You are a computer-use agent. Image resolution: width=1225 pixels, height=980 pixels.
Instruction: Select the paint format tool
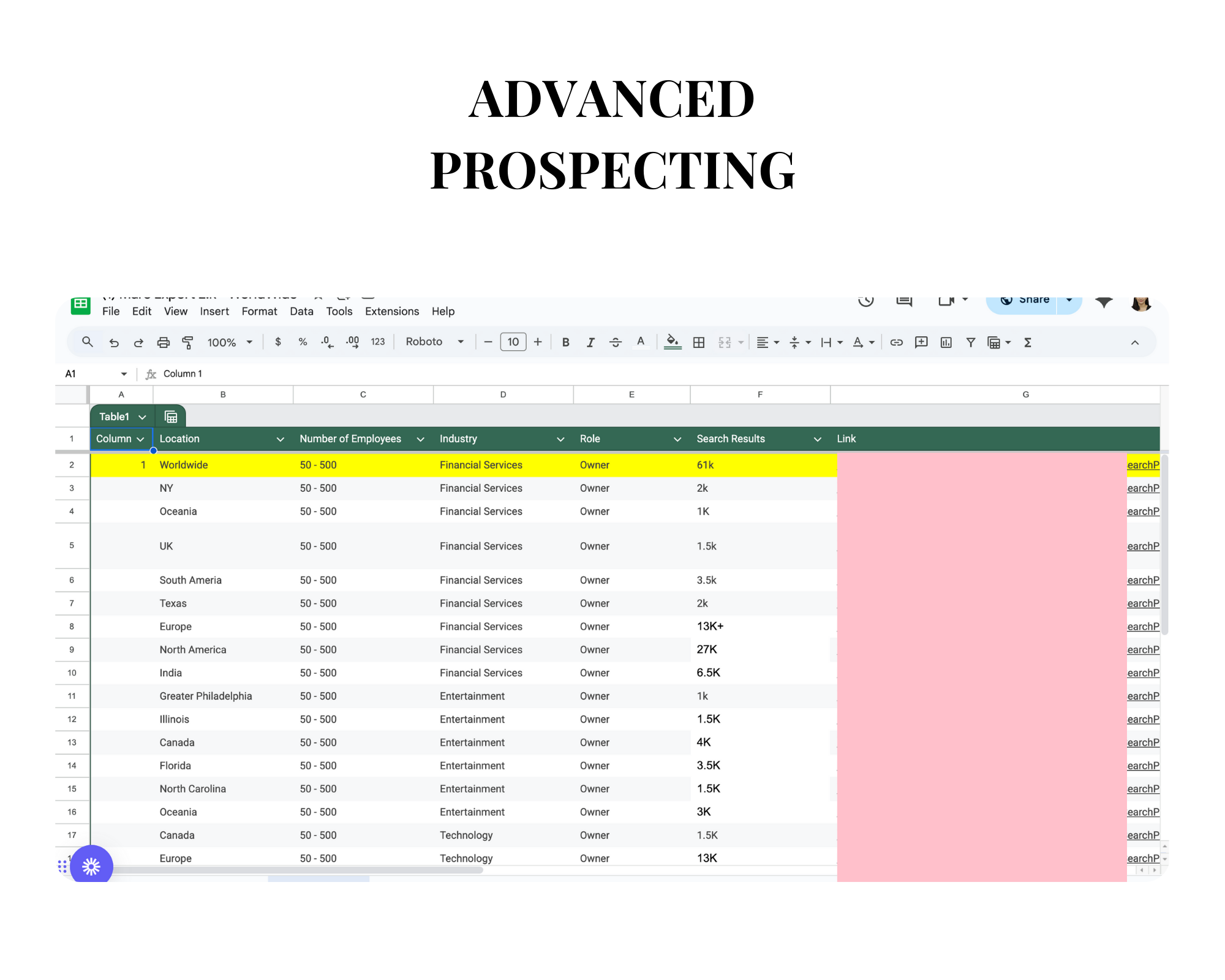pos(187,342)
